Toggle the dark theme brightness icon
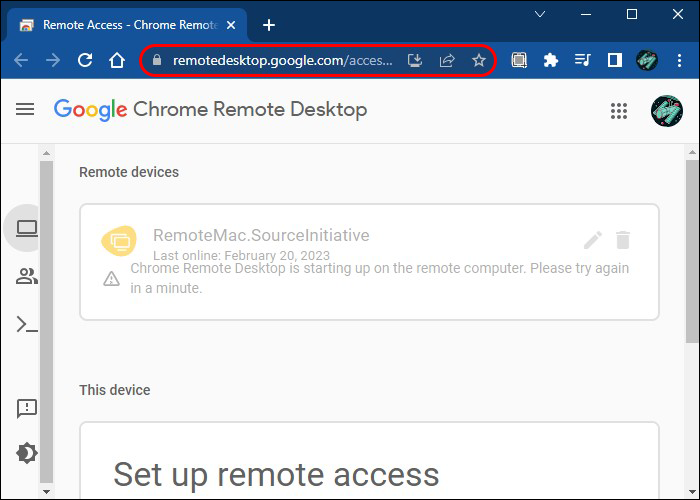 coord(27,453)
